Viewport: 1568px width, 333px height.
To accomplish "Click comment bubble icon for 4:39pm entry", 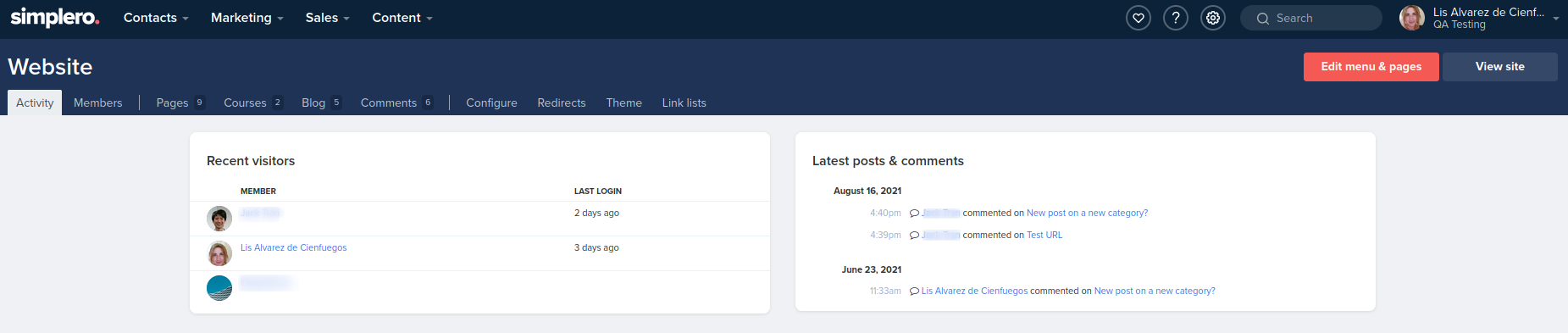I will pyautogui.click(x=914, y=236).
